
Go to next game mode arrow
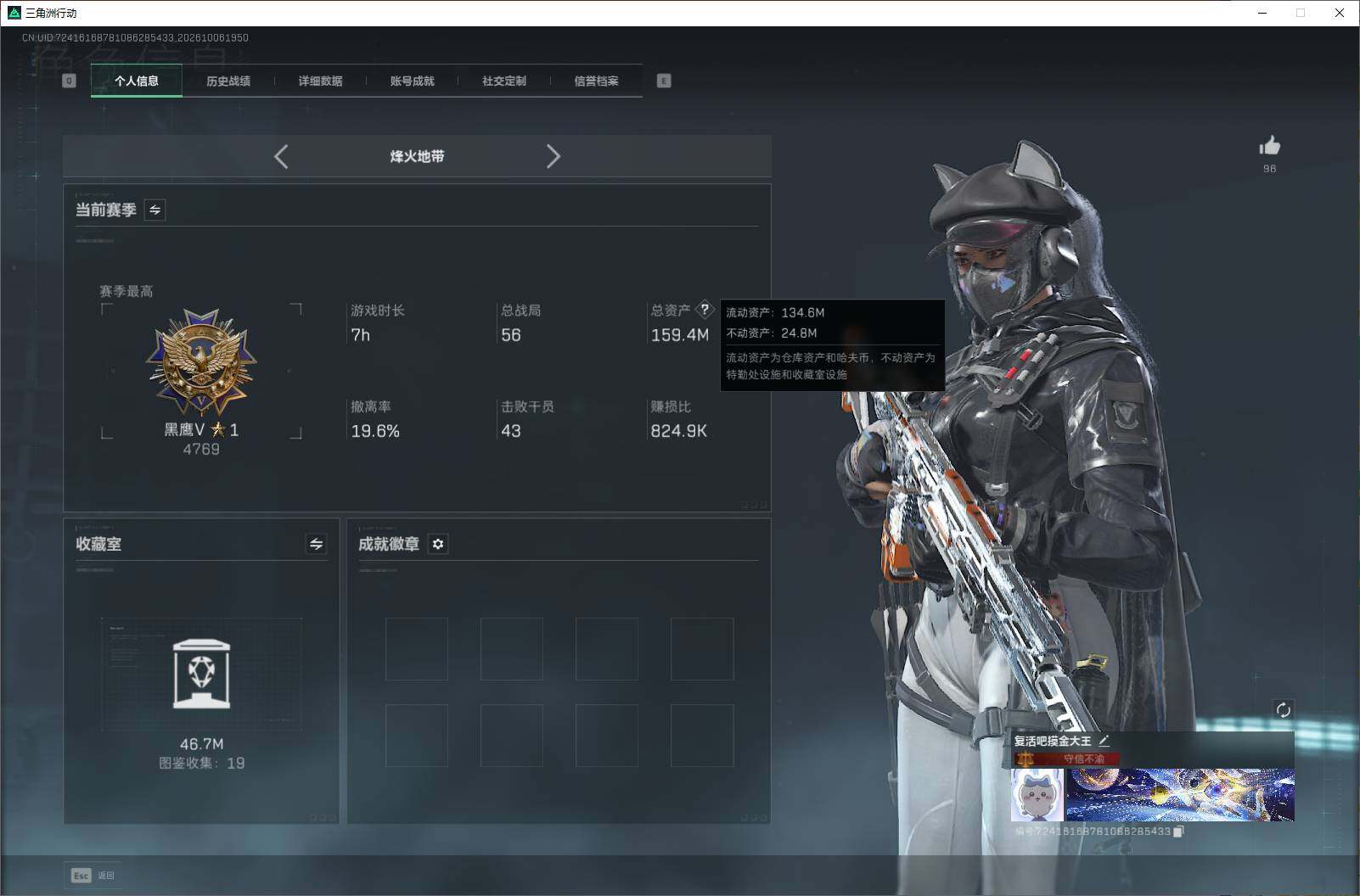553,156
